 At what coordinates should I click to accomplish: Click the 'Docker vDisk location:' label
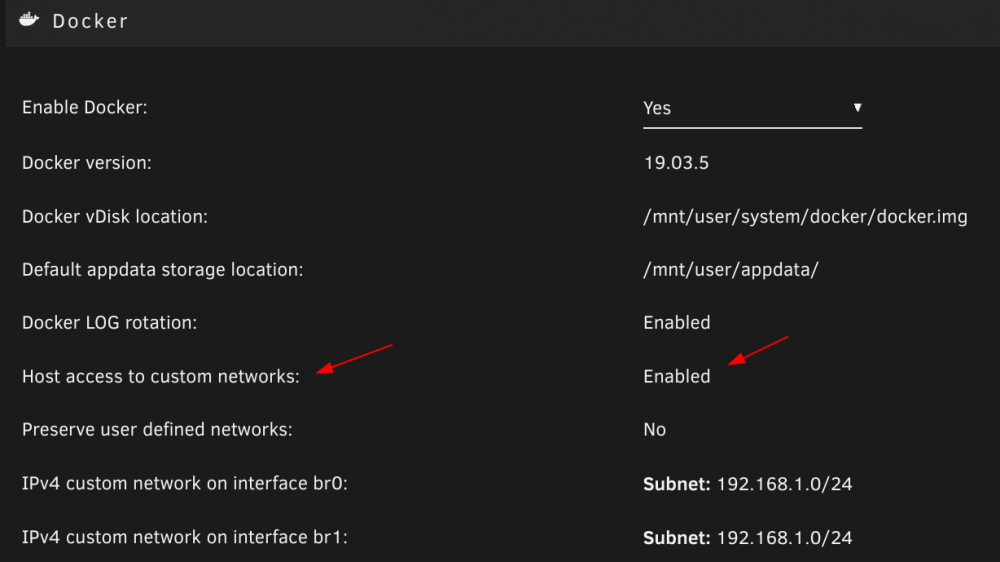115,217
